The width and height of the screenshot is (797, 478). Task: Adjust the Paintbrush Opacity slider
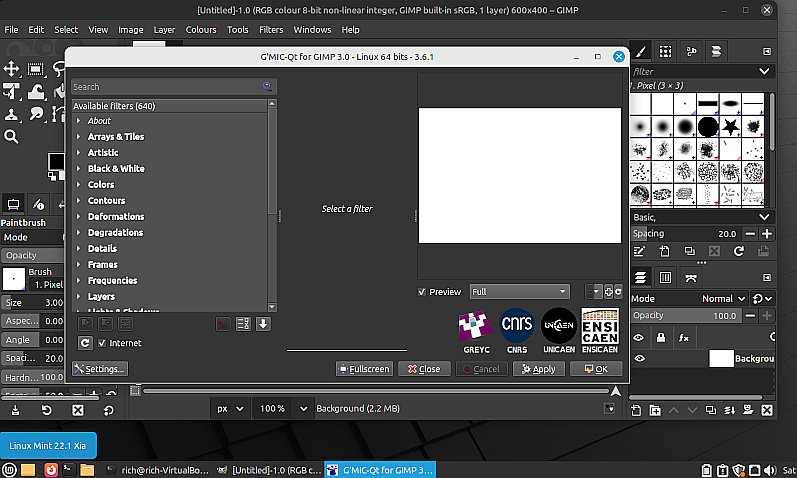33,255
